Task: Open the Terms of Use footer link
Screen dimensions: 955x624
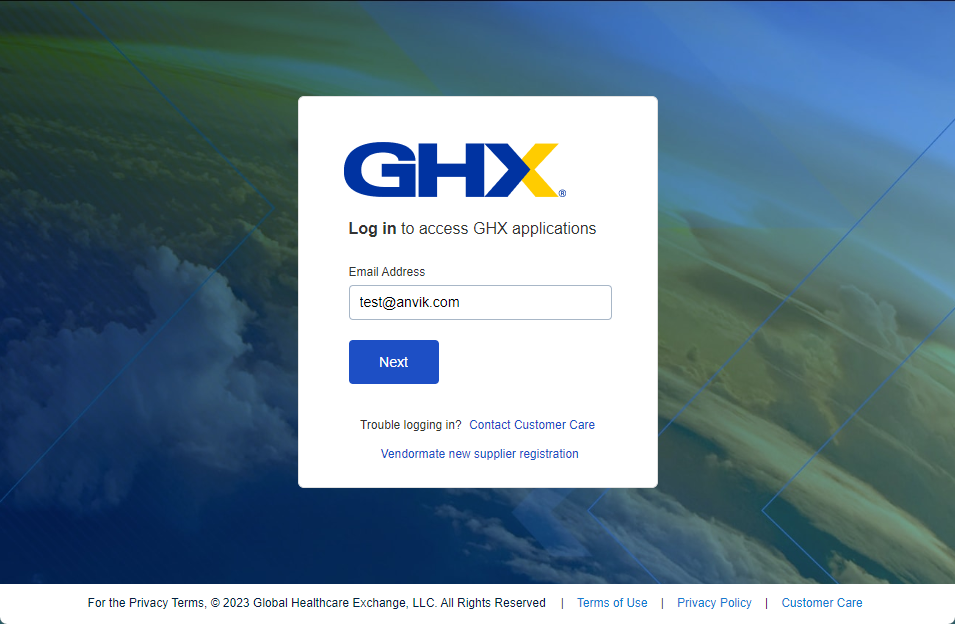Action: [x=612, y=603]
